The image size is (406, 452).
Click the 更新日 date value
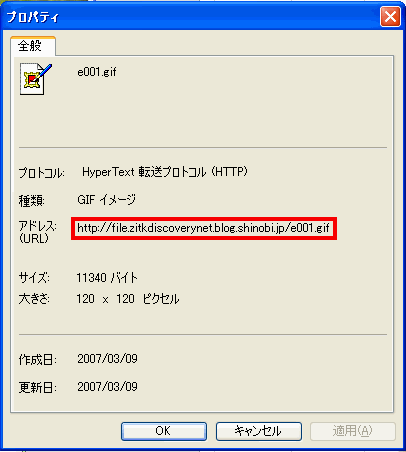pos(107,387)
